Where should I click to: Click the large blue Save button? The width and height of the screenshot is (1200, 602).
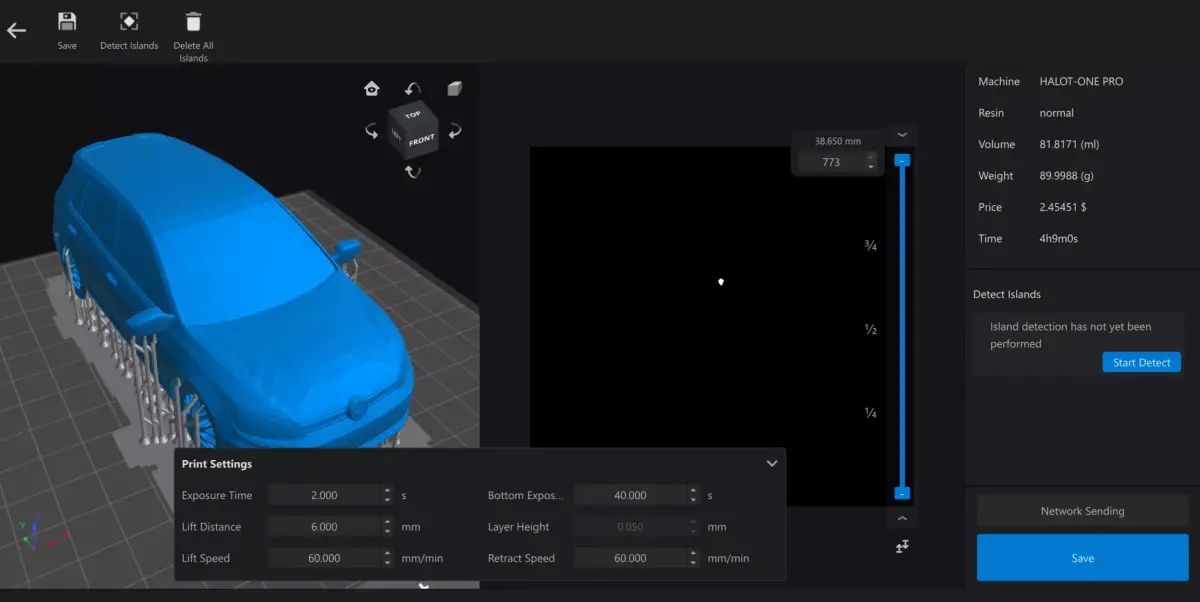coord(1082,558)
